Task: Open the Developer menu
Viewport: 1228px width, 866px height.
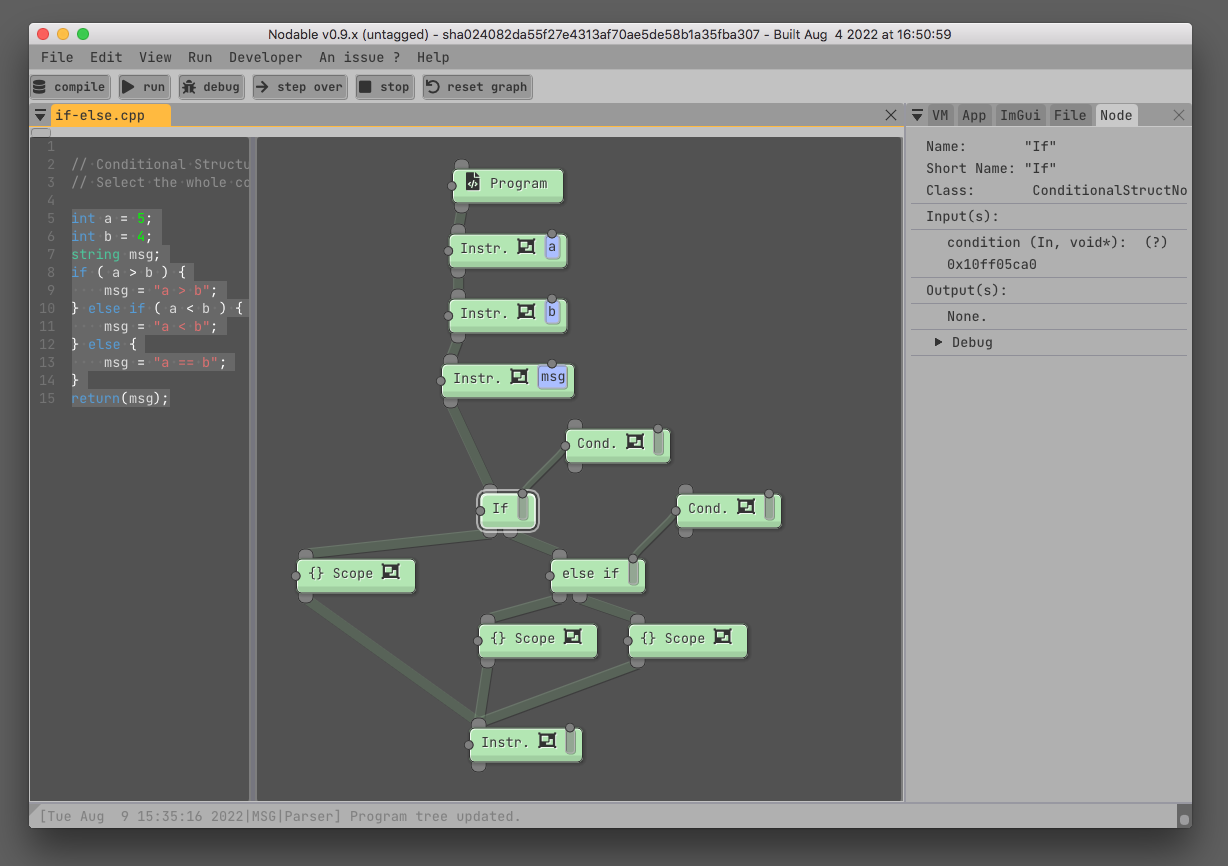Action: pyautogui.click(x=265, y=58)
